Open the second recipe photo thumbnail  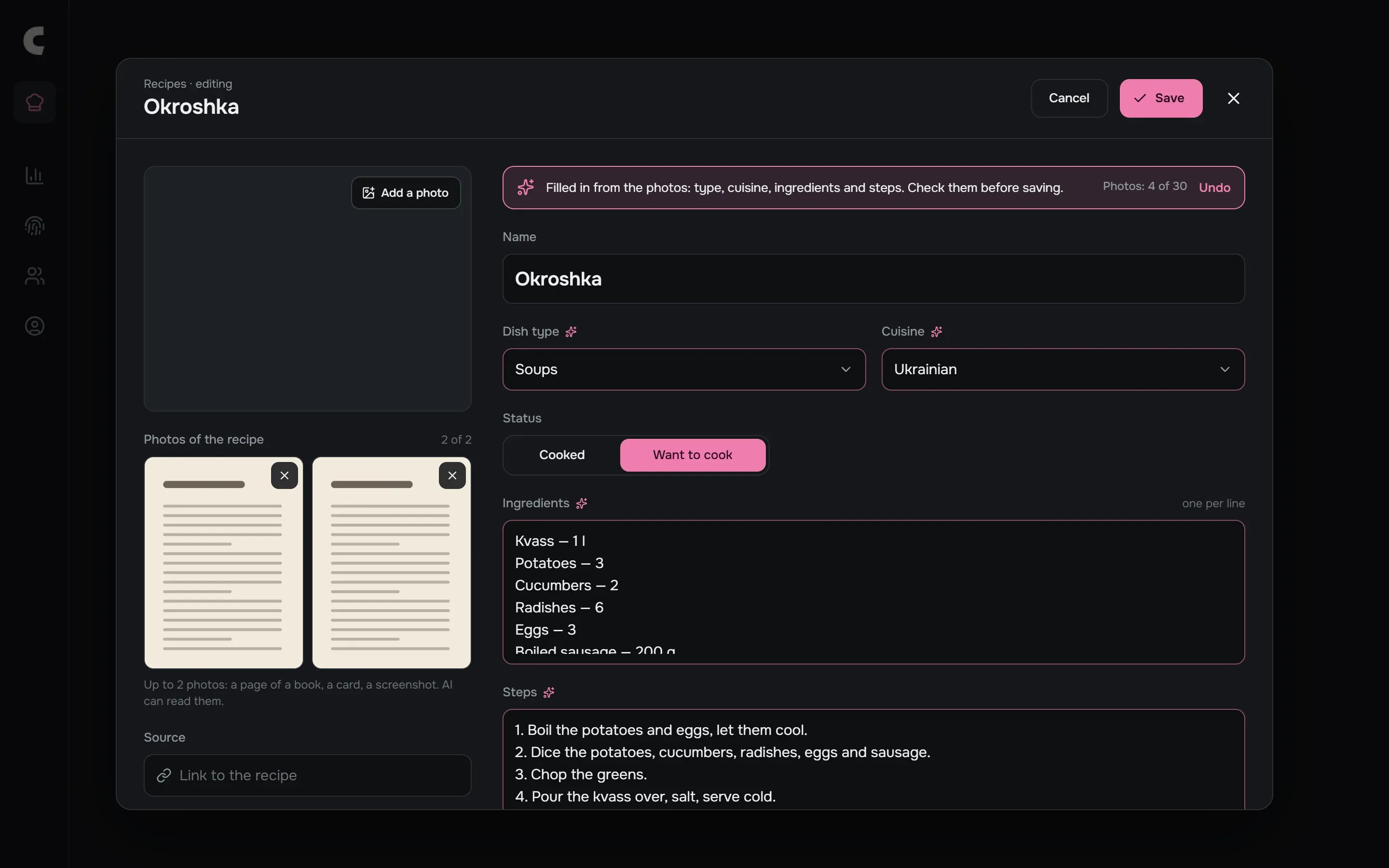coord(392,563)
